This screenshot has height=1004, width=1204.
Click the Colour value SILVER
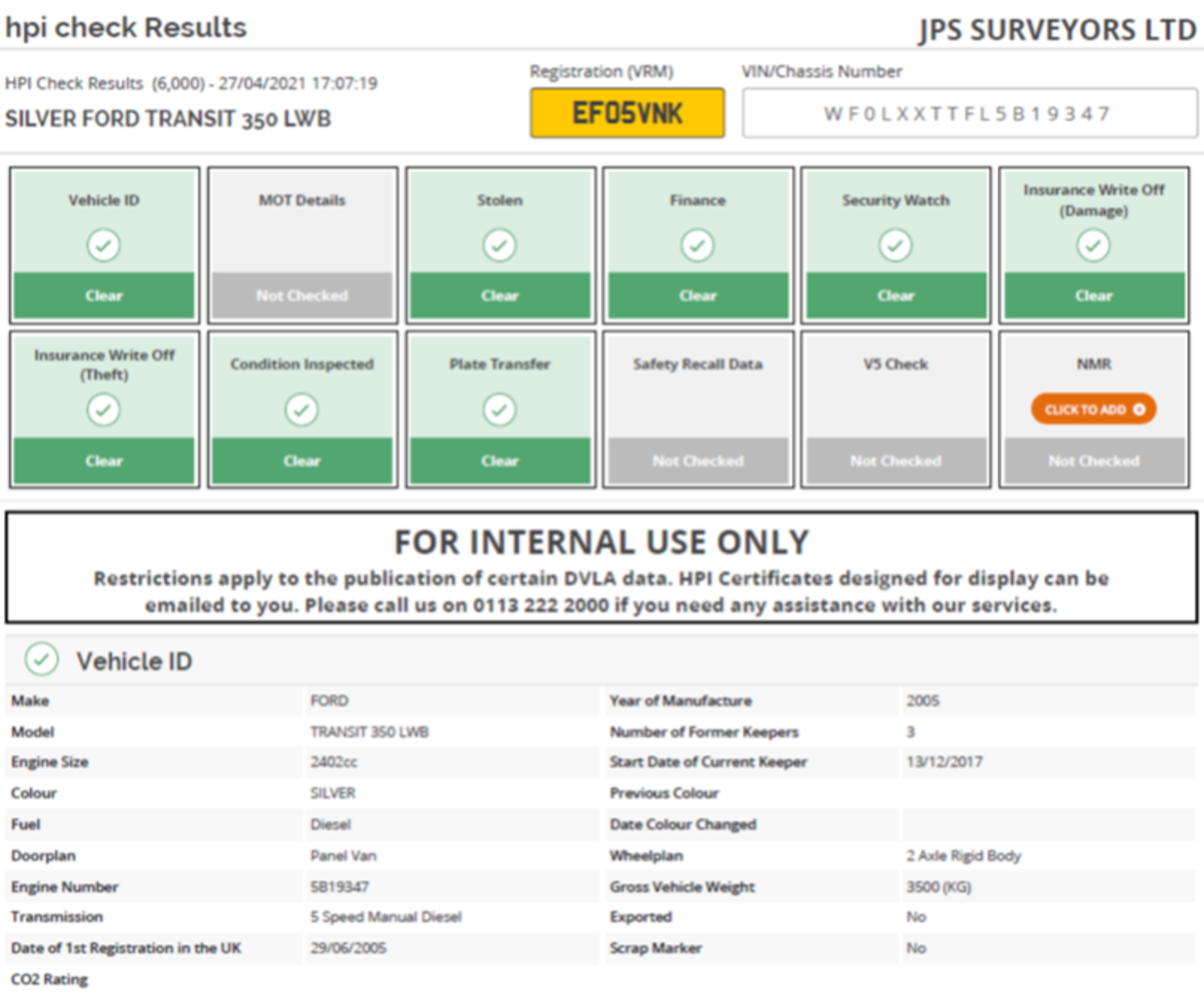tap(333, 793)
